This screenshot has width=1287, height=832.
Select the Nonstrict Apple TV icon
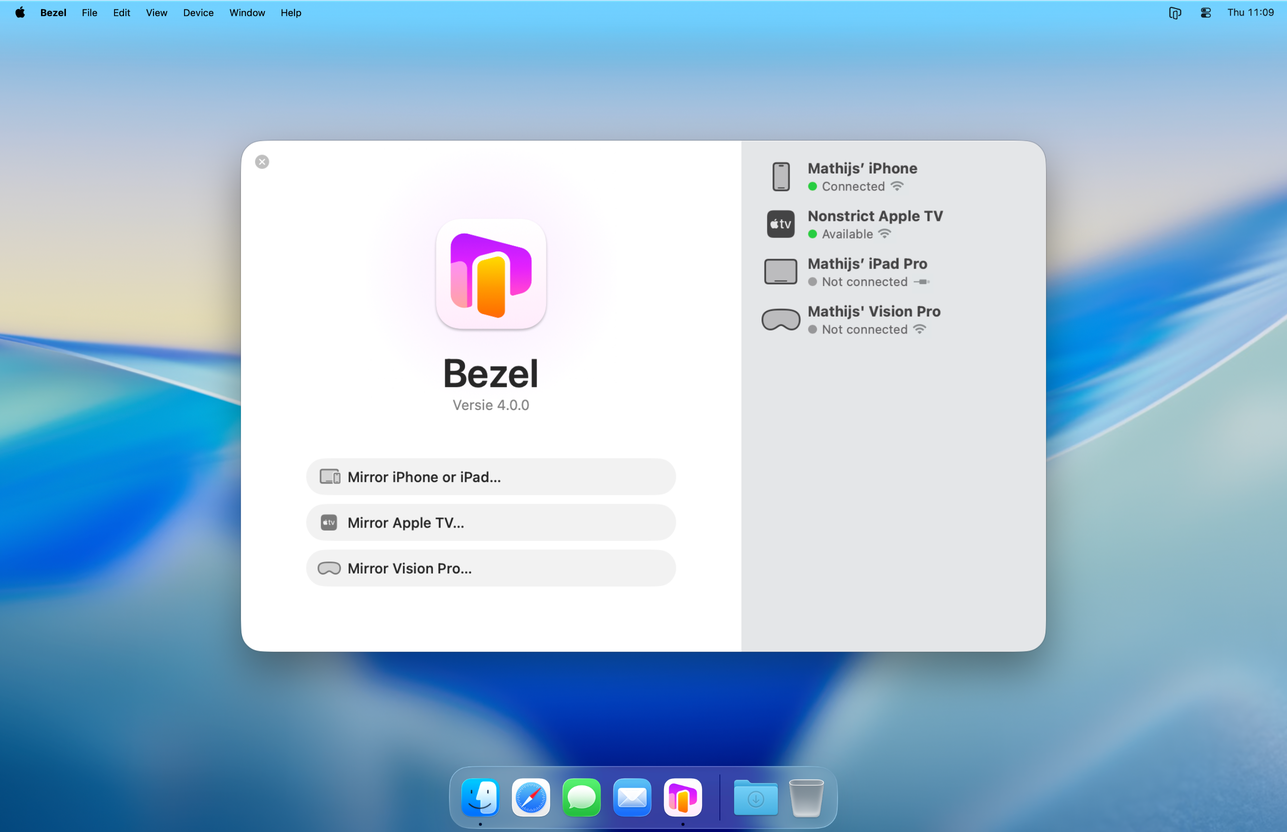click(781, 224)
